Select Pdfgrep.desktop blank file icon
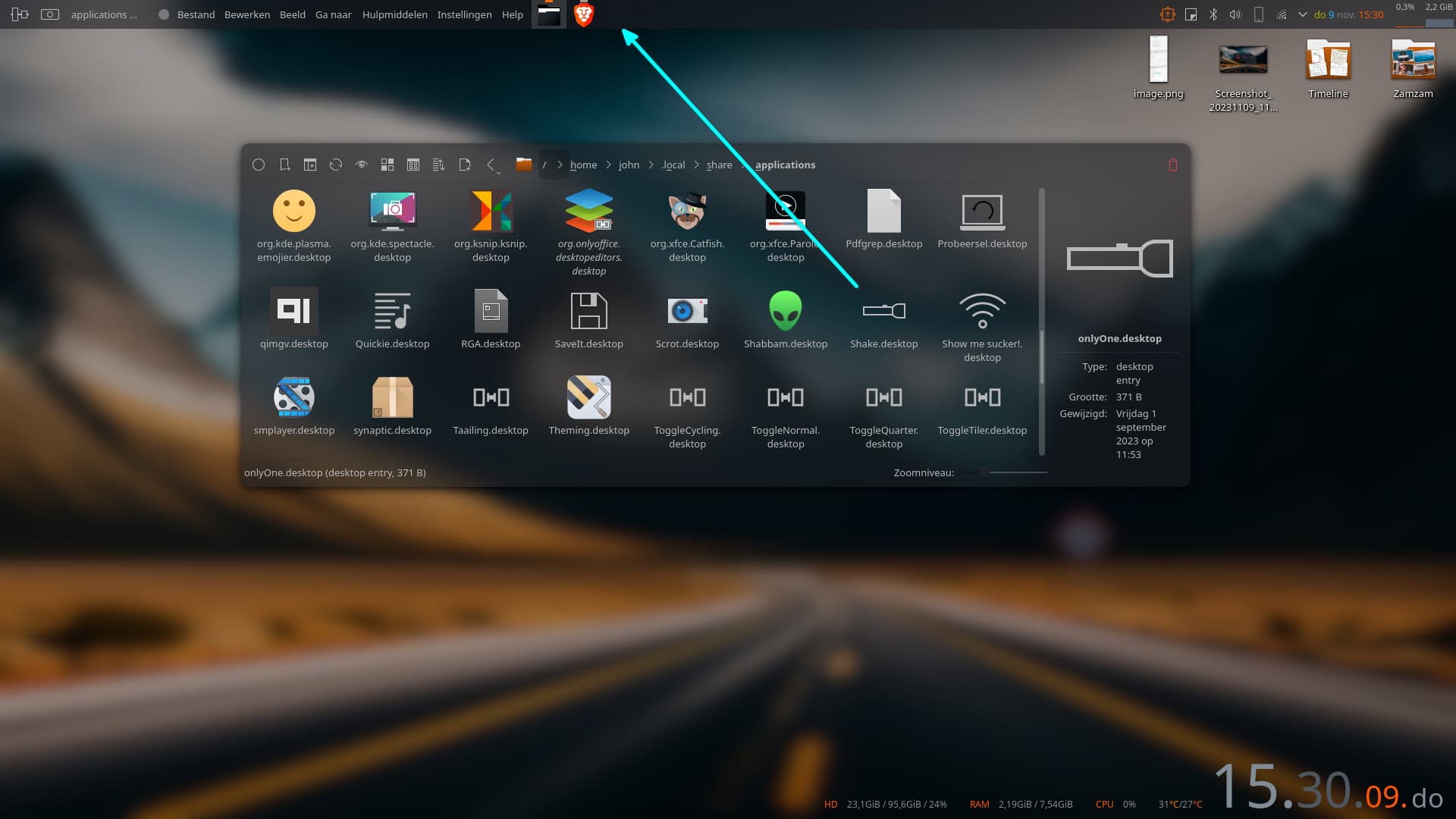The height and width of the screenshot is (819, 1456). pyautogui.click(x=884, y=211)
